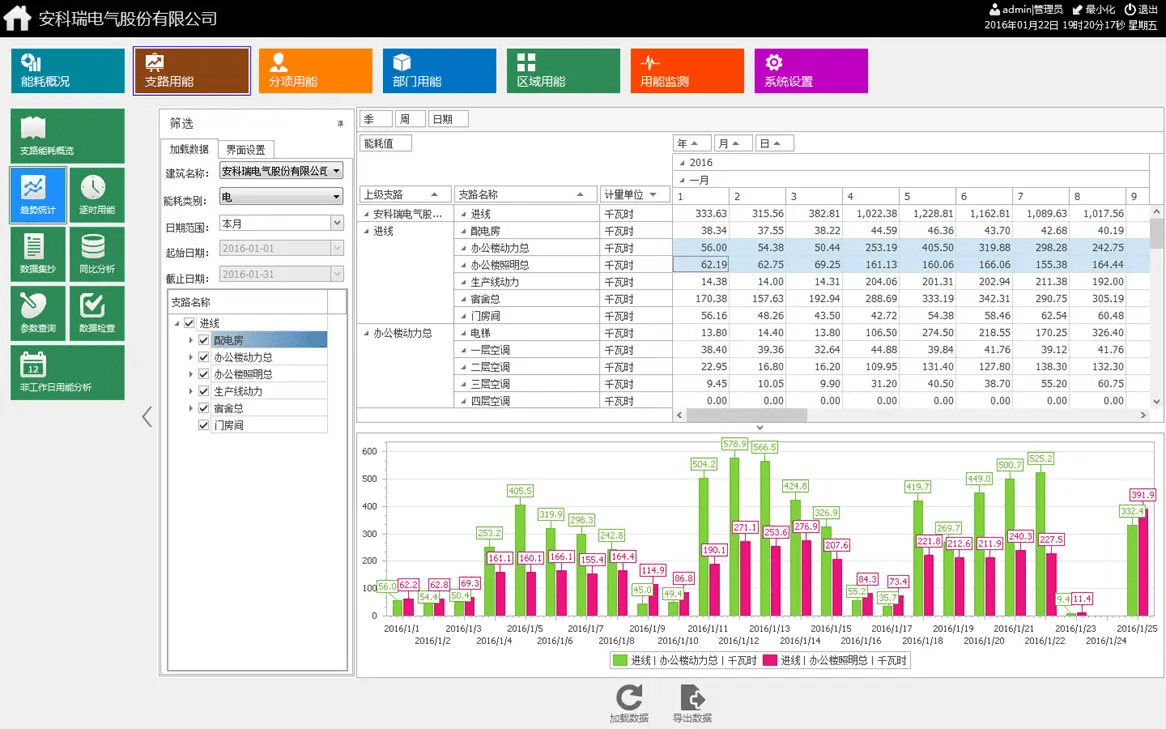
Task: Open 参数查询 parameter query icon
Action: (38, 313)
